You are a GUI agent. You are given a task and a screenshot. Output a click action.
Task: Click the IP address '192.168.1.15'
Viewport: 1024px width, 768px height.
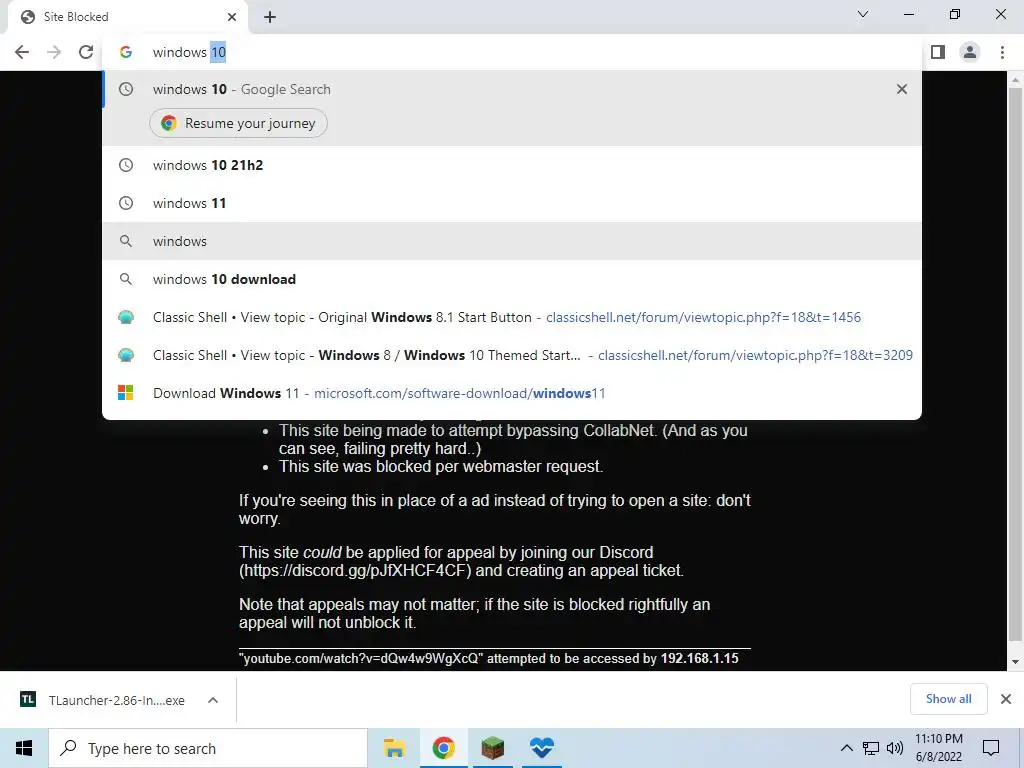point(699,658)
